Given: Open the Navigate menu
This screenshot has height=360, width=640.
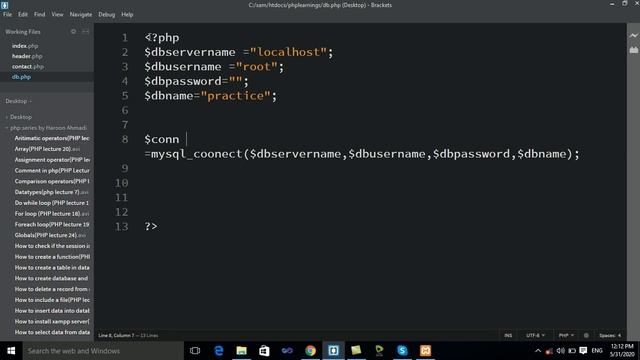Looking at the screenshot, I should [80, 14].
